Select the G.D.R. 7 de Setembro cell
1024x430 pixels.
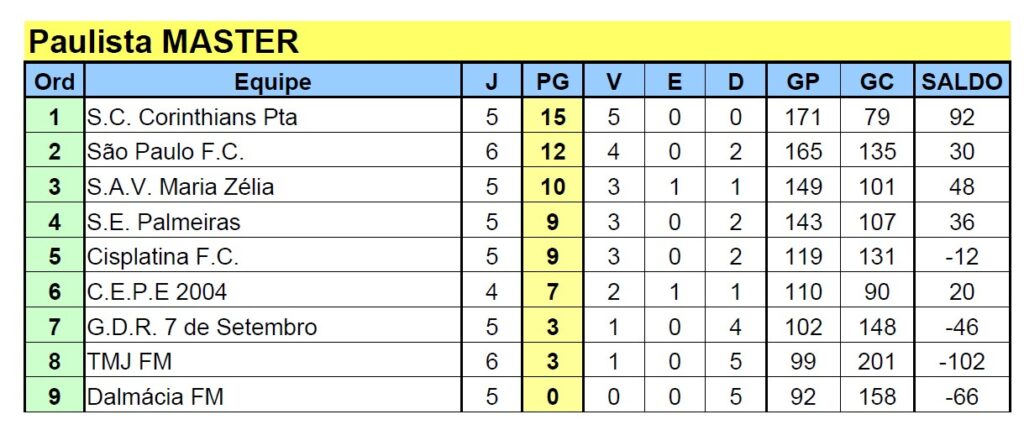202,327
